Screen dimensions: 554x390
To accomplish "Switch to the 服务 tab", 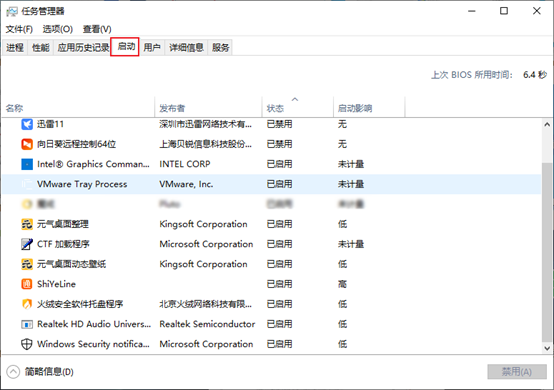I will tap(220, 47).
